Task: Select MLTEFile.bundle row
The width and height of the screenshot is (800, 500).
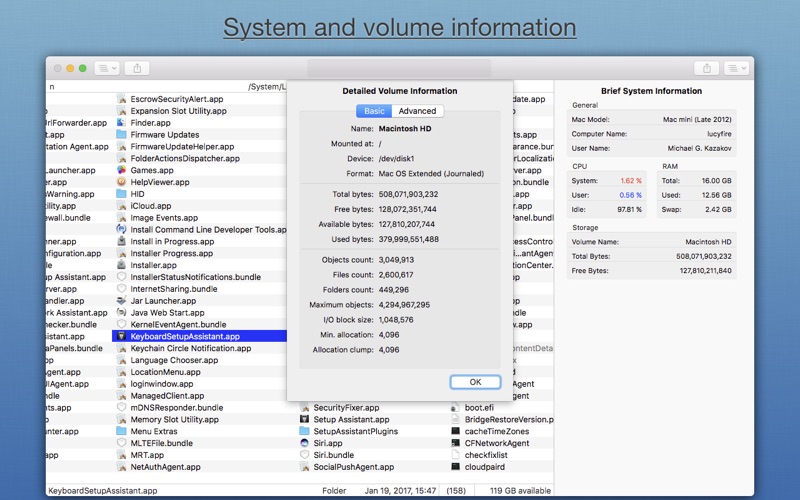Action: (x=204, y=443)
